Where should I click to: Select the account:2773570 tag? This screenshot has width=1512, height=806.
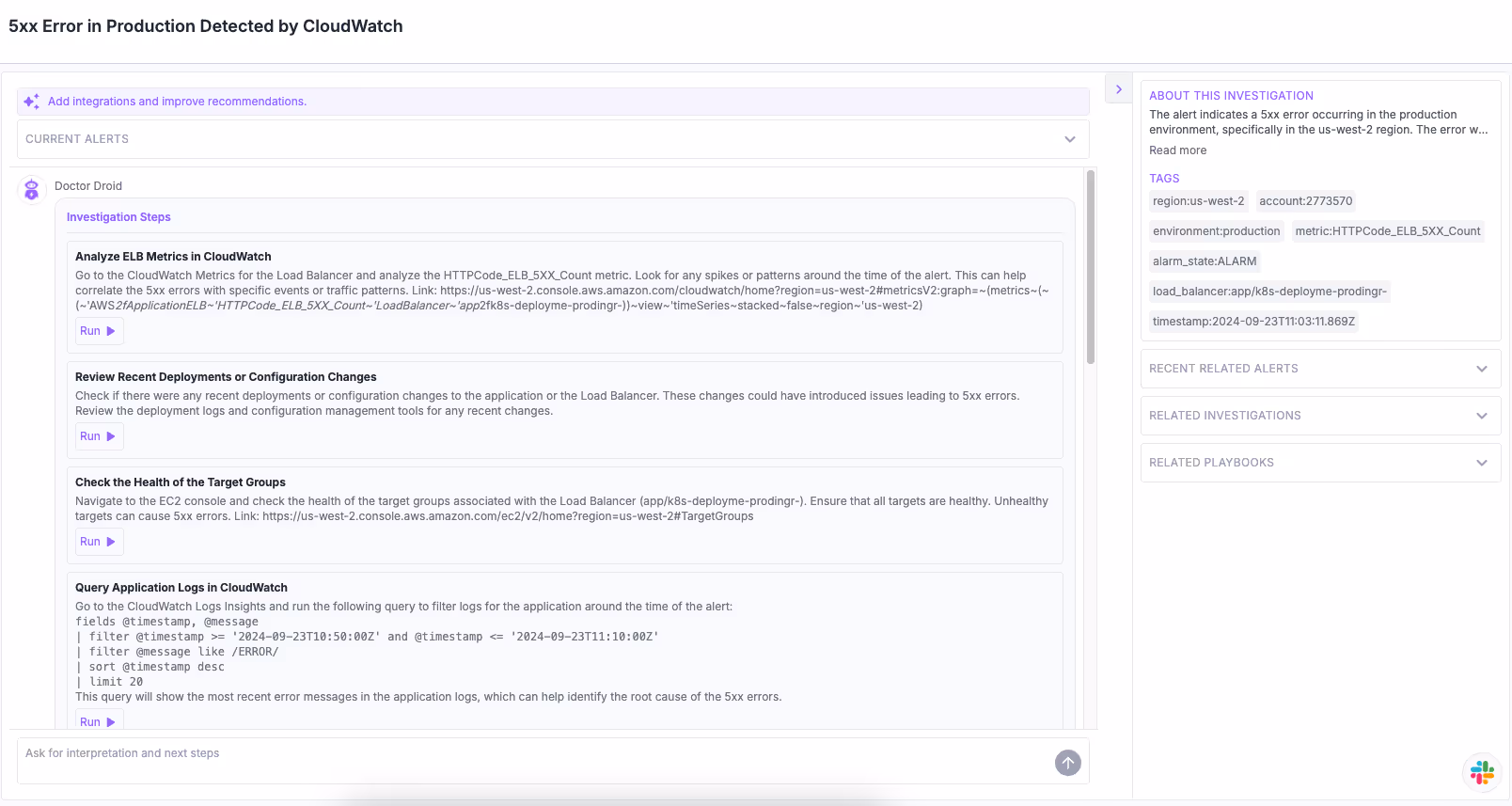tap(1305, 201)
